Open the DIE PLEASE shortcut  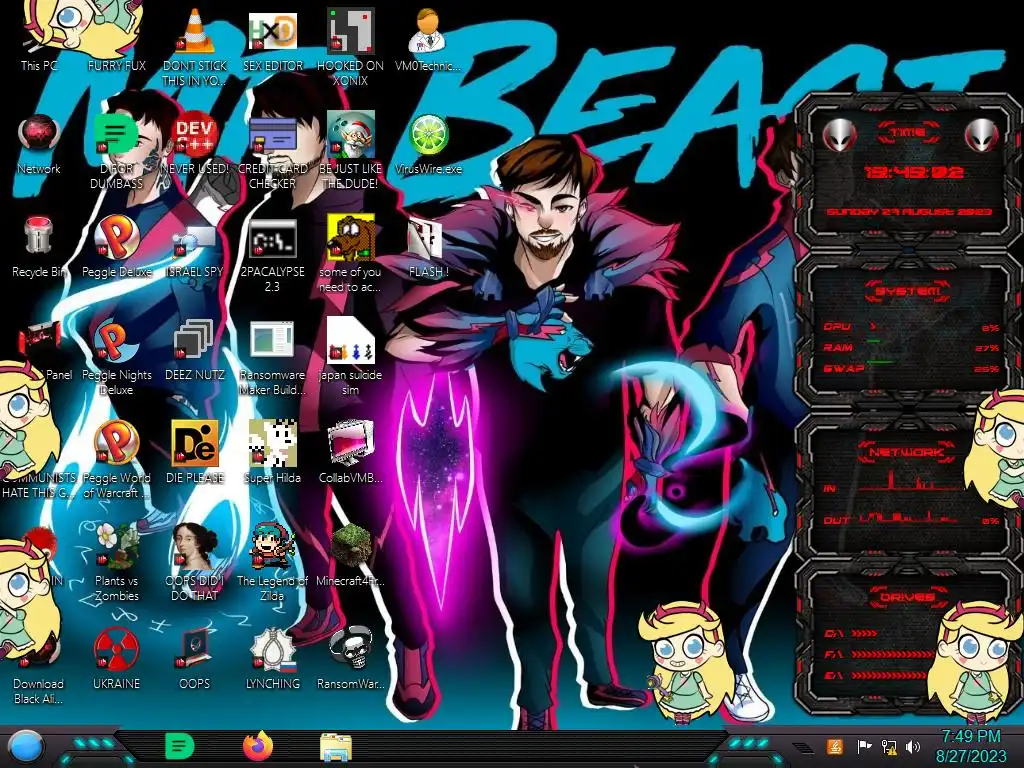(195, 452)
